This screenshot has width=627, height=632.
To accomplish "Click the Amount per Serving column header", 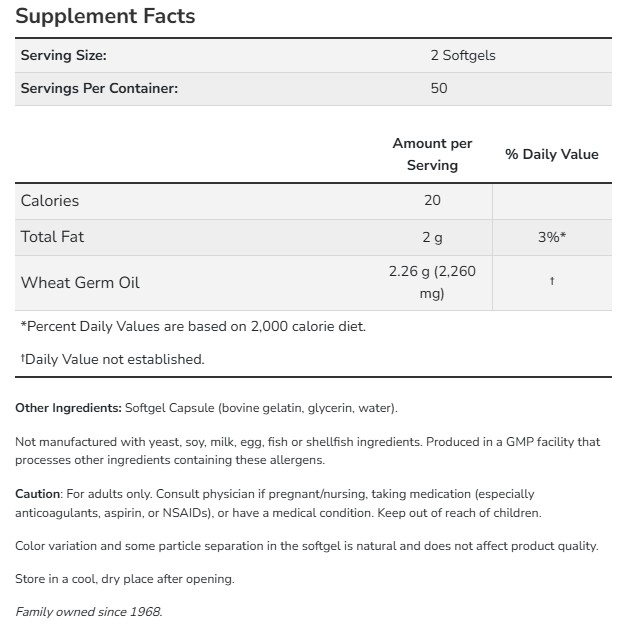I will click(432, 154).
